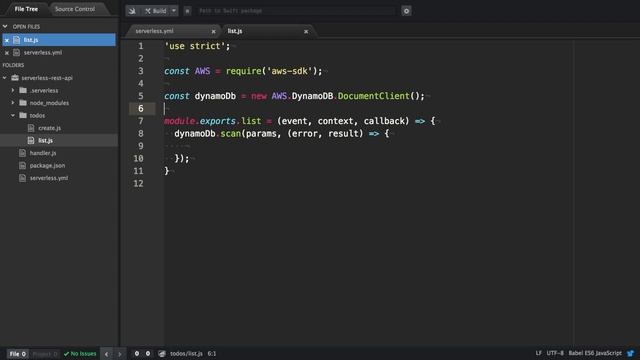Click dynamoDb.scan on line 8
The height and width of the screenshot is (360, 640).
(x=207, y=134)
